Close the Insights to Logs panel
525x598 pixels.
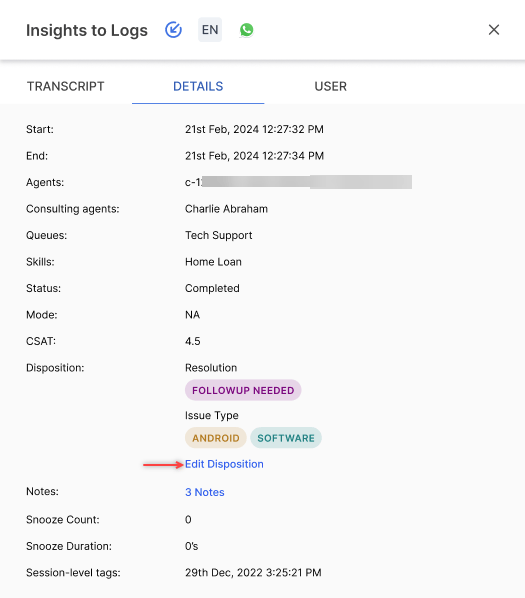coord(494,30)
